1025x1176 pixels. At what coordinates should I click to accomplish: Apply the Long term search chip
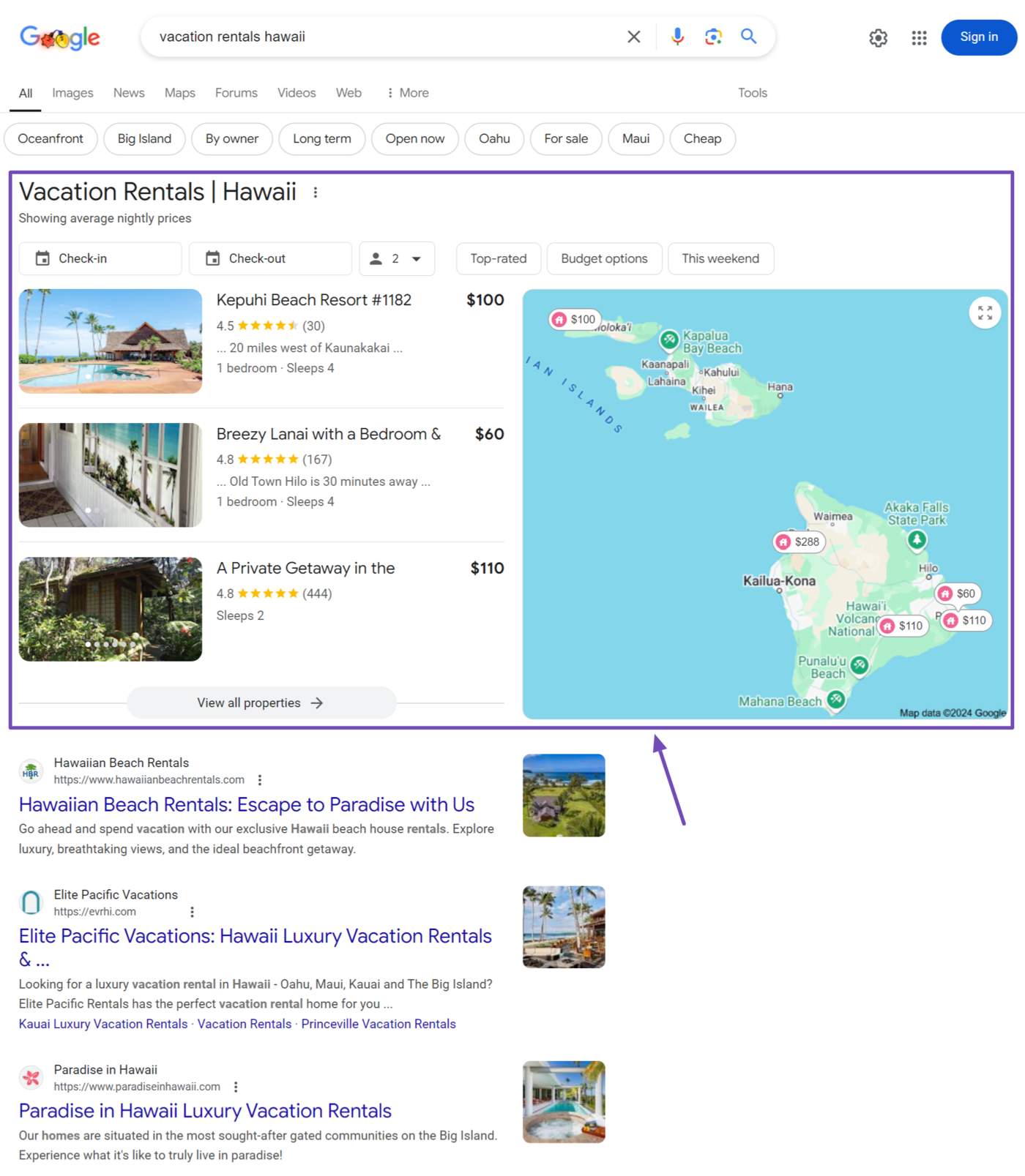(322, 139)
